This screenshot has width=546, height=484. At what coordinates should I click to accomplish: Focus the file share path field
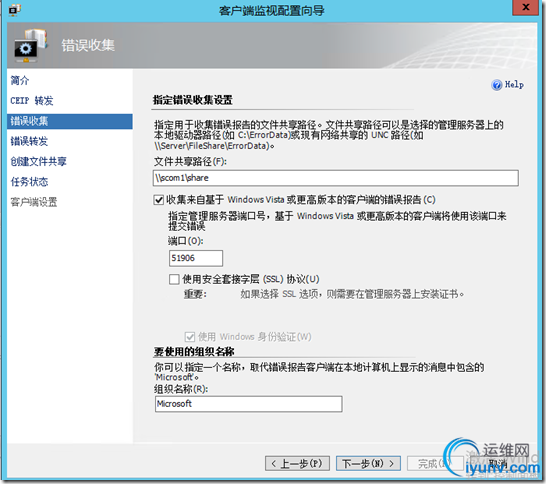click(336, 178)
